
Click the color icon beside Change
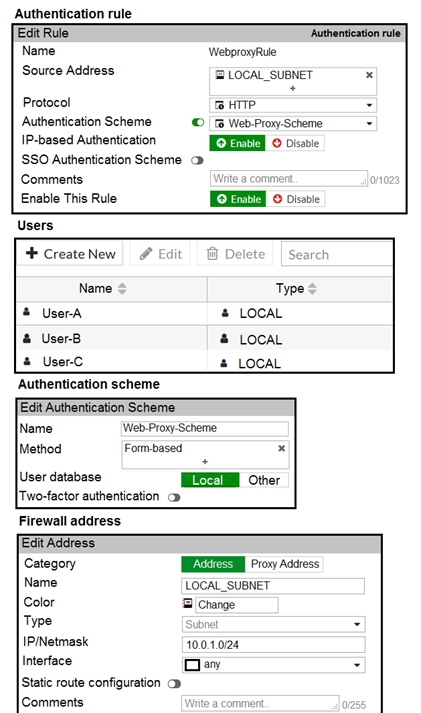[187, 603]
